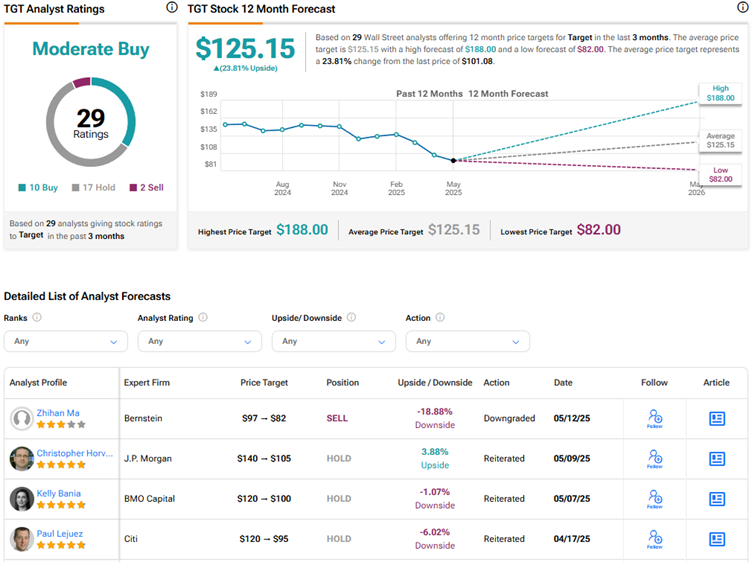Screen dimensions: 752x562
Task: Follow analyst Paul Lejuez from Citi
Action: (655, 539)
